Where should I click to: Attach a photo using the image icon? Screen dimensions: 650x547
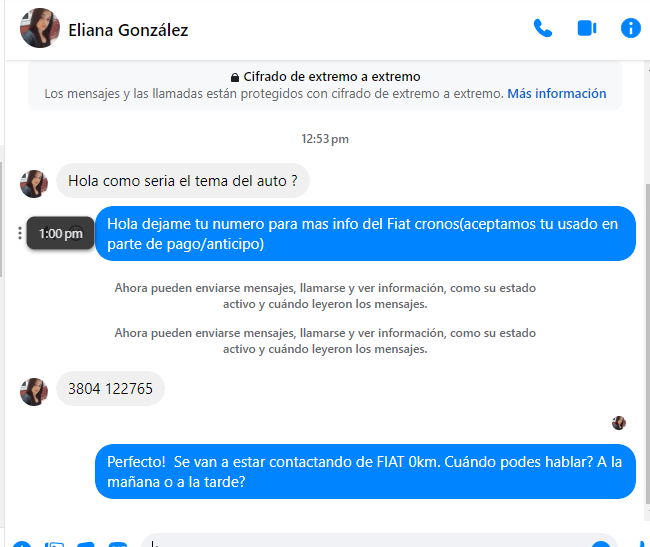pyautogui.click(x=54, y=544)
